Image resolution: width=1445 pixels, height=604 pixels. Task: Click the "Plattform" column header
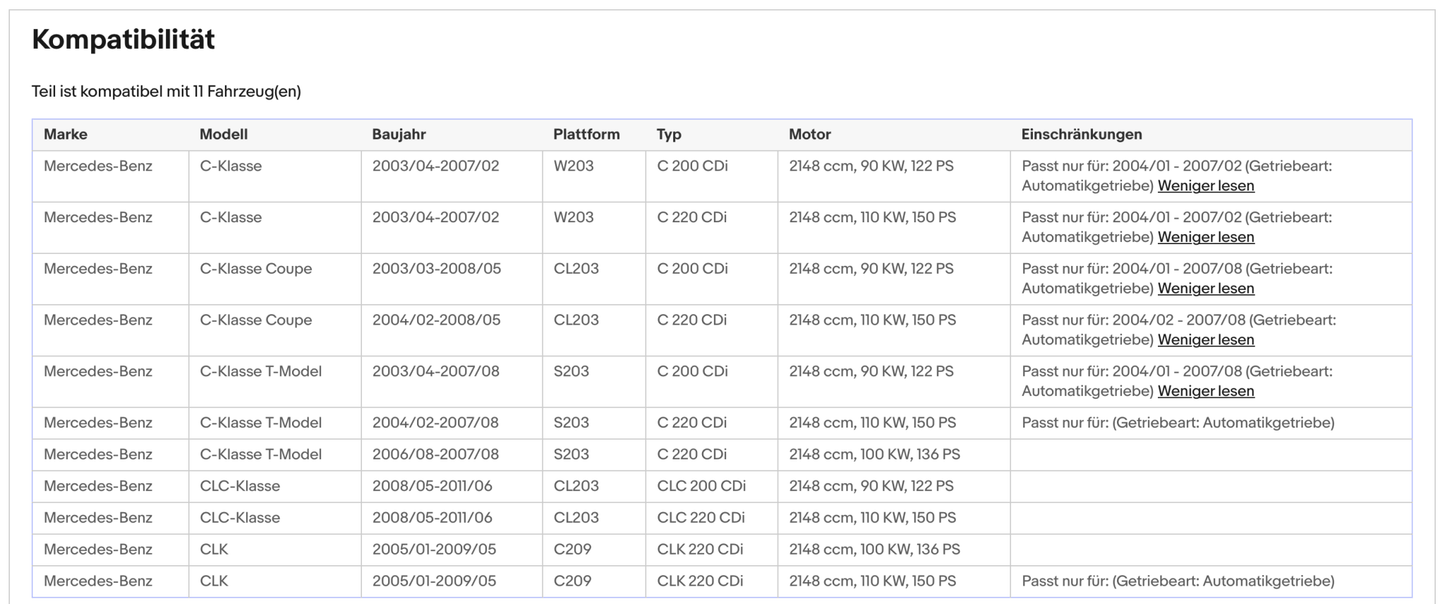coord(586,133)
